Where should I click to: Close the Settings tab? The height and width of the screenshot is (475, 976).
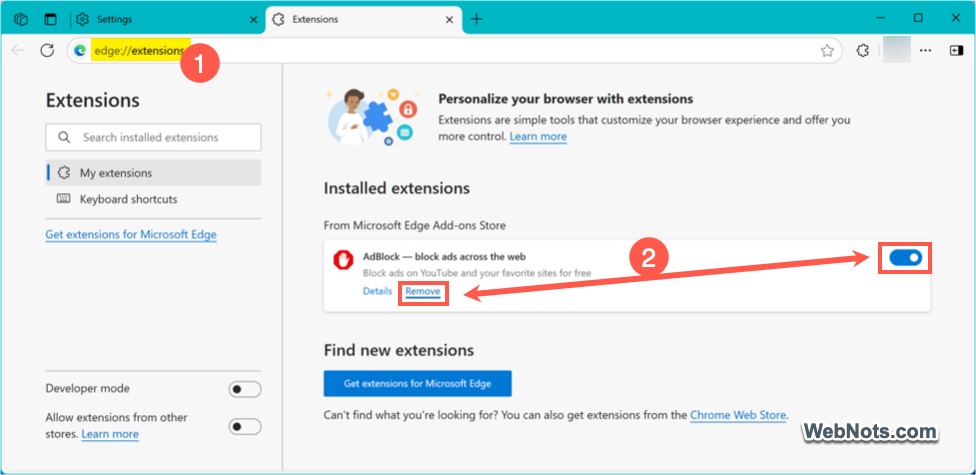253,20
